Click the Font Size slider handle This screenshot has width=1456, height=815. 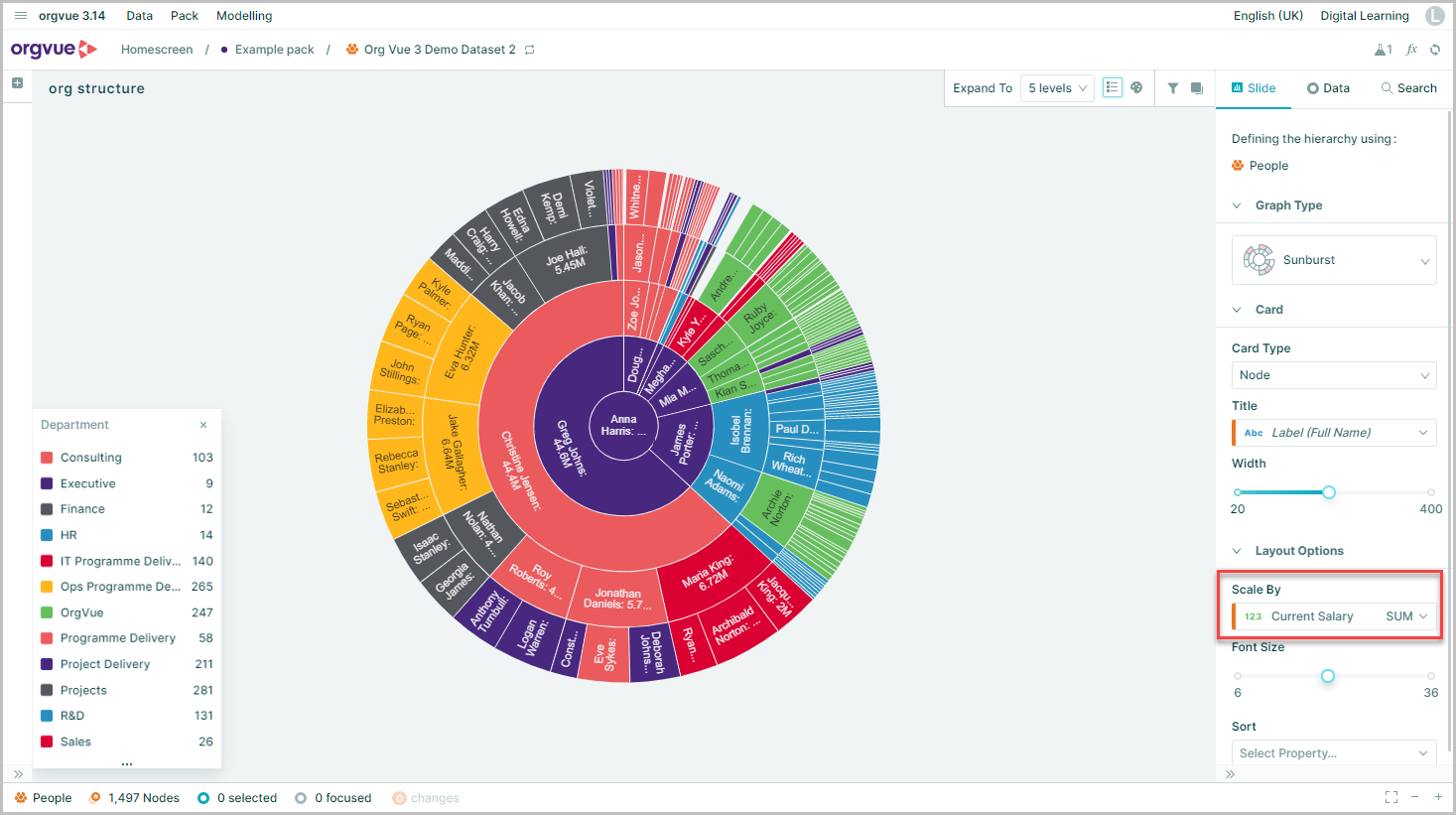(1328, 676)
